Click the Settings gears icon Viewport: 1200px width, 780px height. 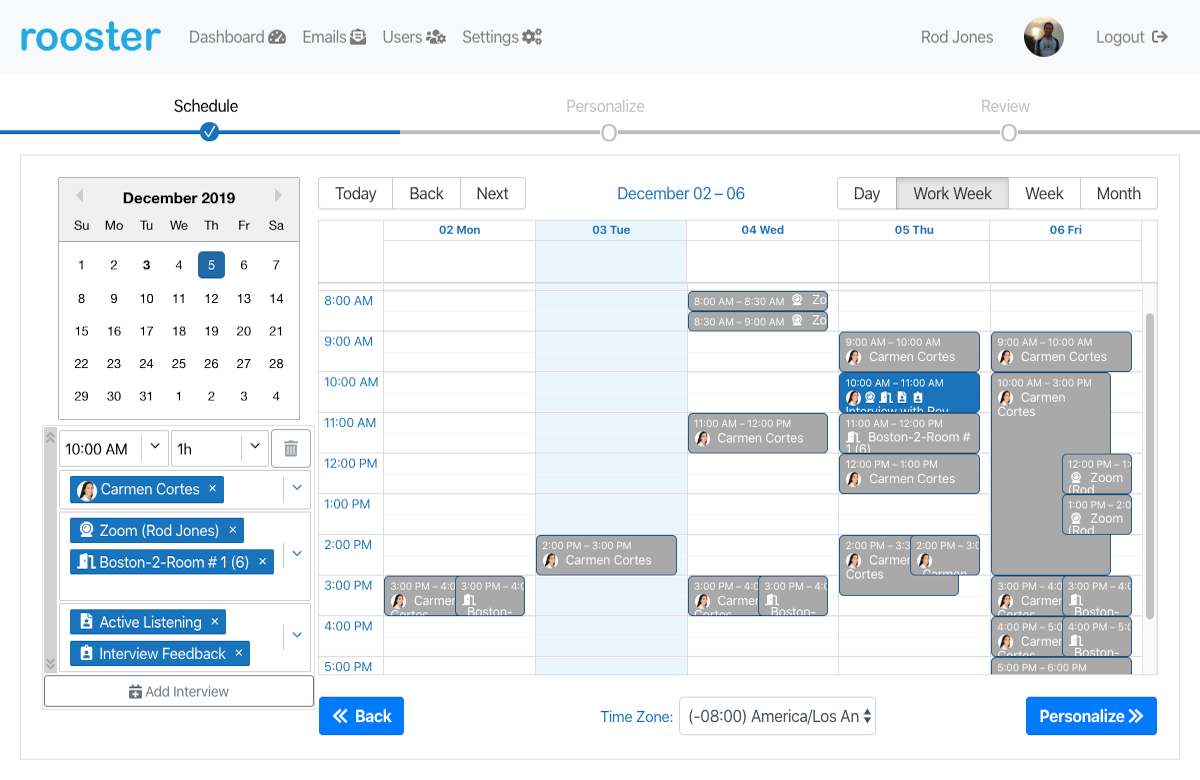531,36
